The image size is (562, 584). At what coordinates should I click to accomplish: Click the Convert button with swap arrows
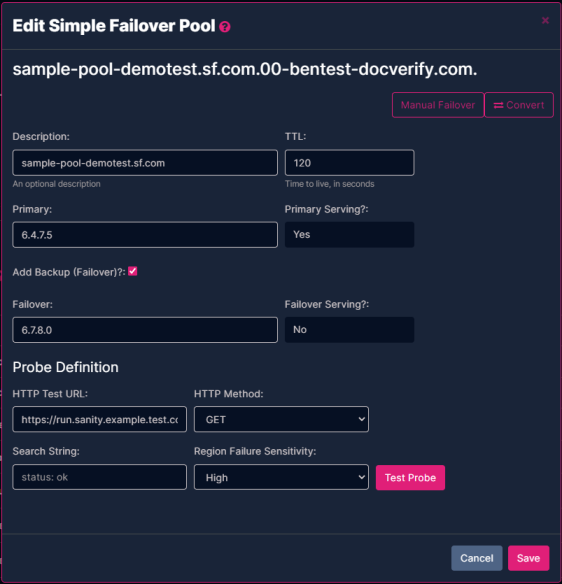[519, 105]
